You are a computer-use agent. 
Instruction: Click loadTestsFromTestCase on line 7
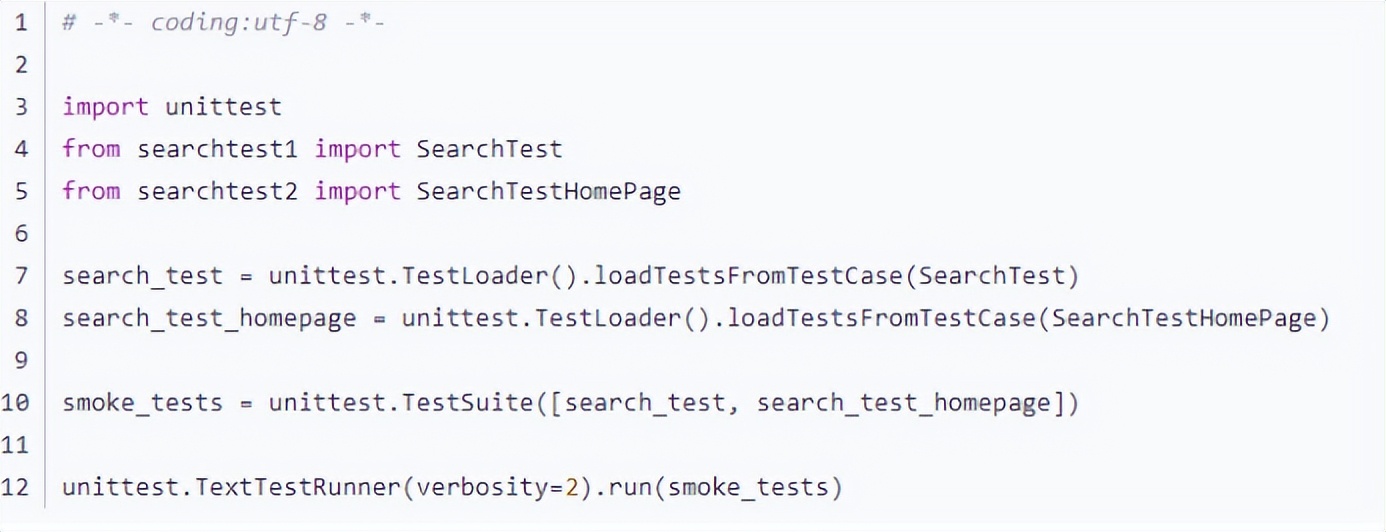click(x=762, y=276)
